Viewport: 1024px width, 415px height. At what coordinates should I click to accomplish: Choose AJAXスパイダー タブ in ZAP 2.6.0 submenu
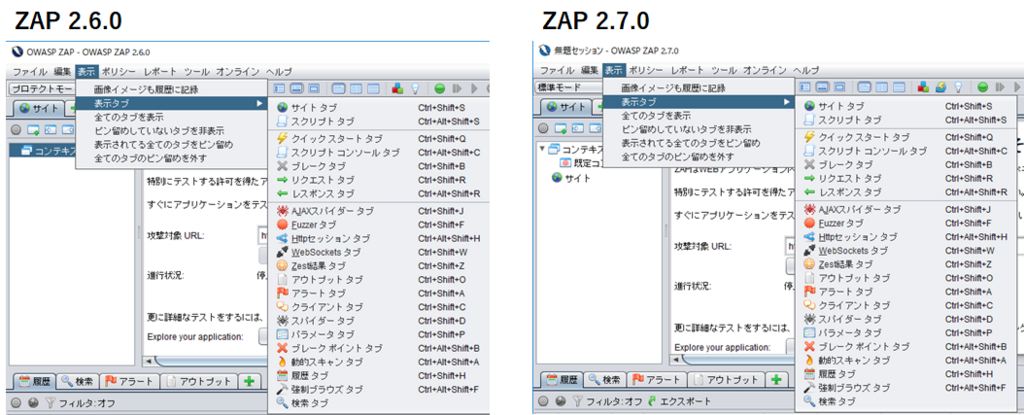[x=378, y=211]
